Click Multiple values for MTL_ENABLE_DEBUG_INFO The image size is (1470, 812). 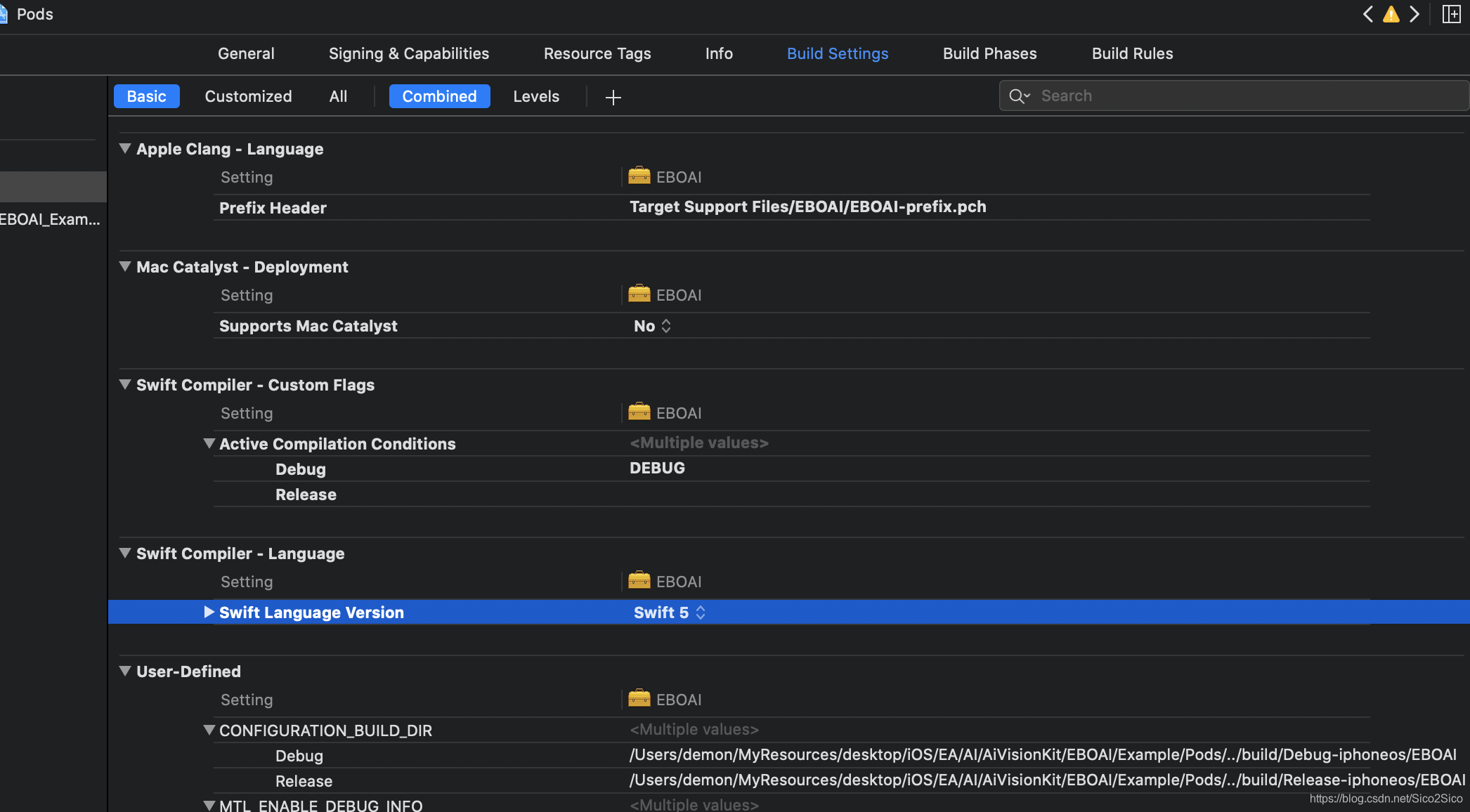694,804
